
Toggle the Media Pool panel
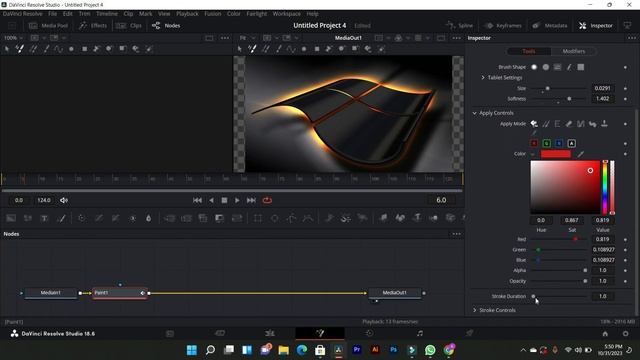pos(48,25)
